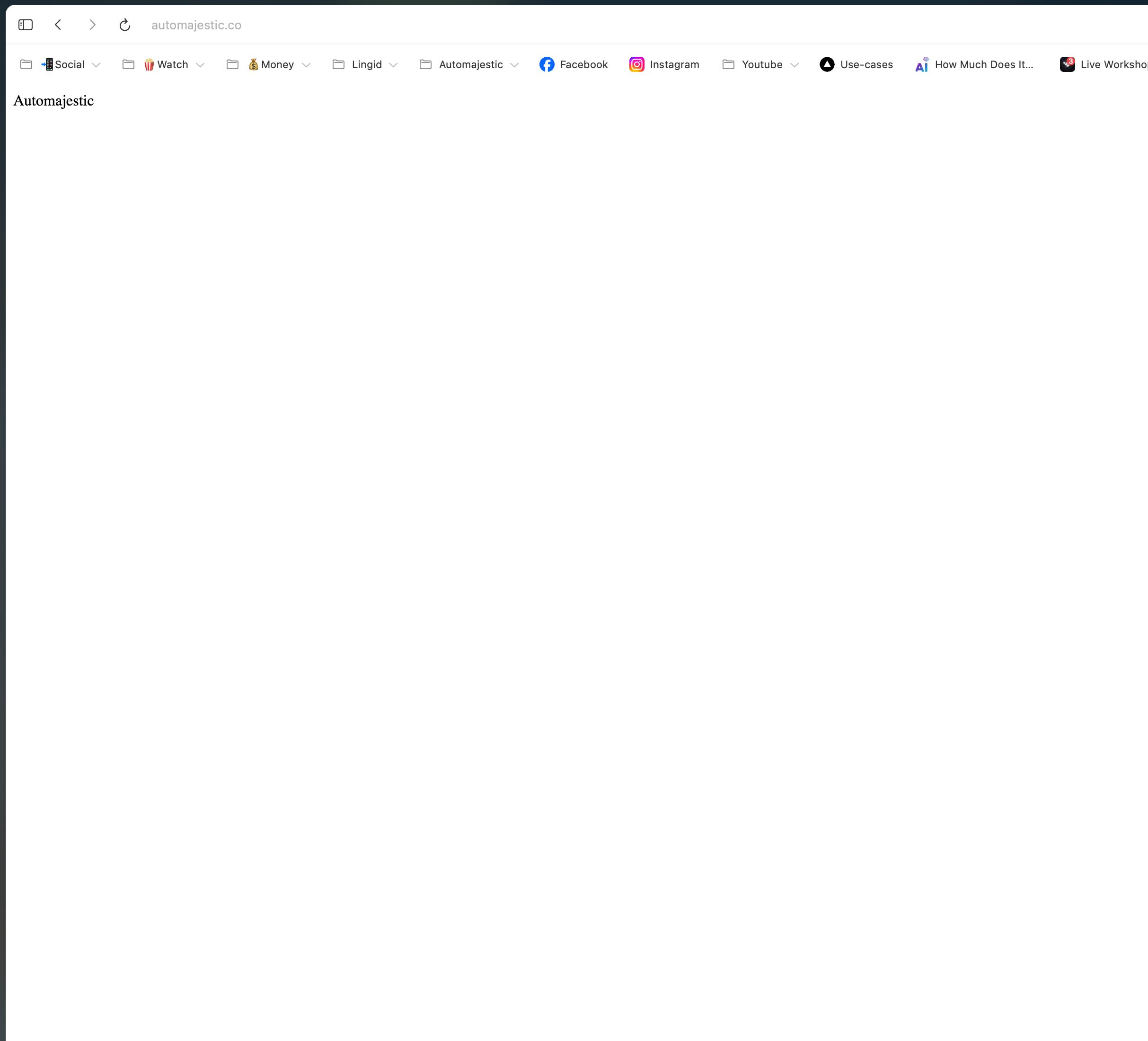
Task: Reload the current page
Action: pos(125,25)
